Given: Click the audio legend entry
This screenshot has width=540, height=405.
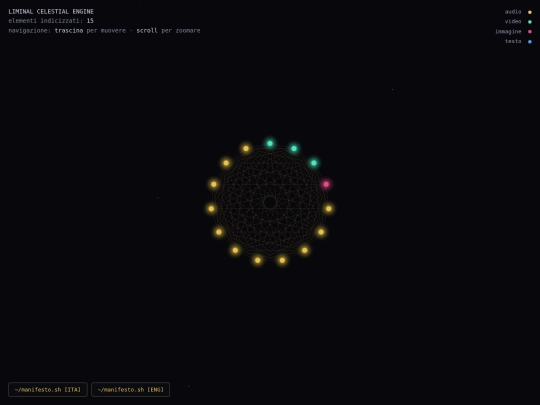Looking at the screenshot, I should (518, 12).
